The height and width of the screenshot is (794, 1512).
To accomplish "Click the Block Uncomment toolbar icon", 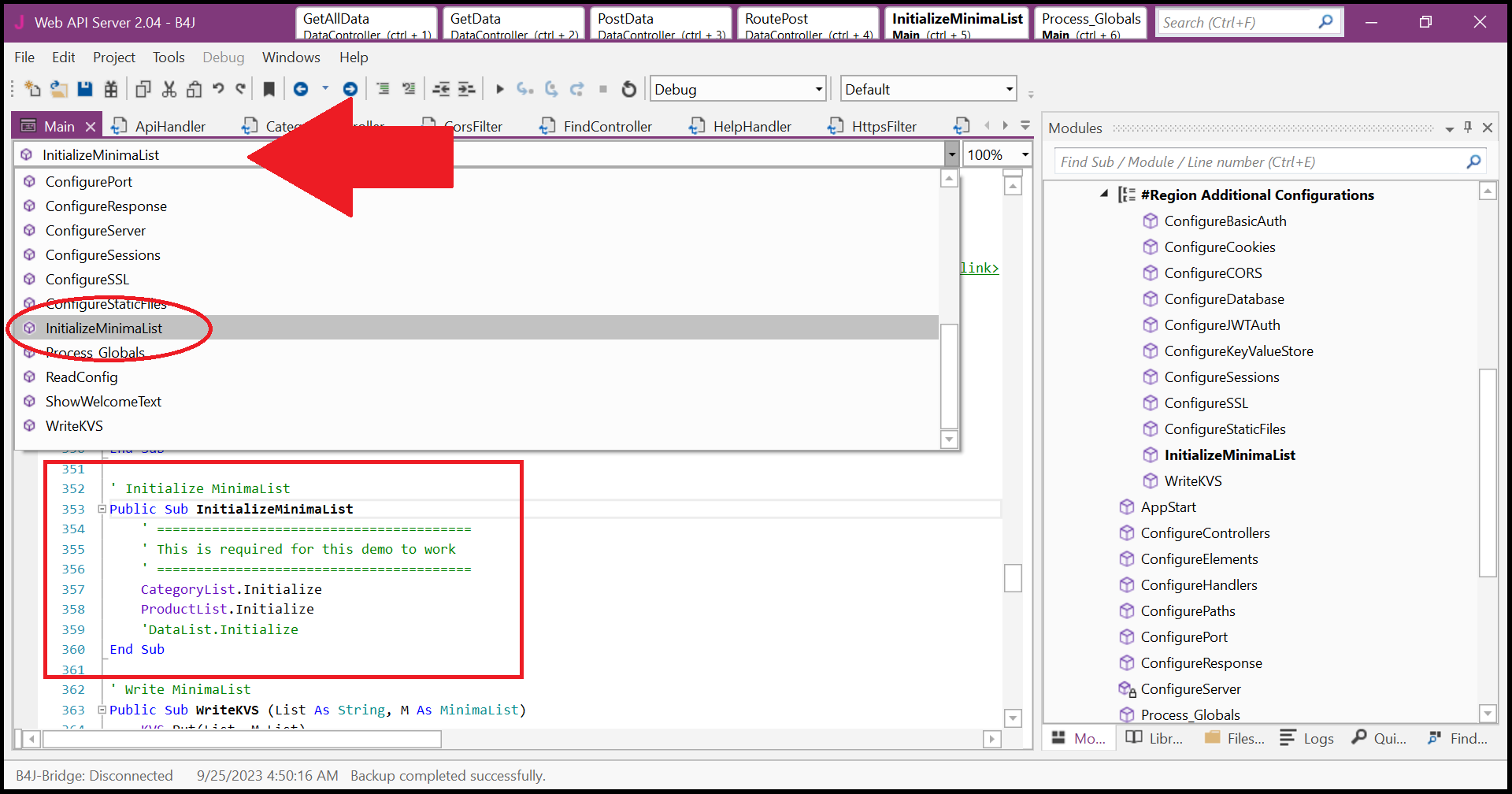I will [x=409, y=89].
